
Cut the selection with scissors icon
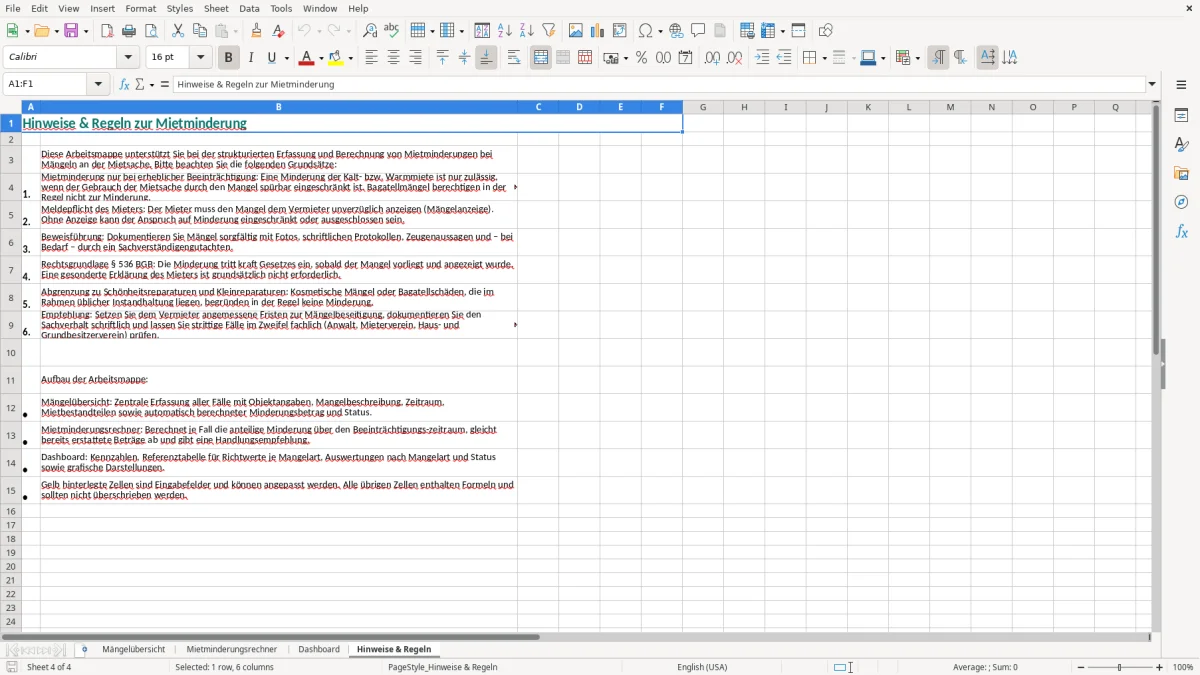pyautogui.click(x=178, y=31)
